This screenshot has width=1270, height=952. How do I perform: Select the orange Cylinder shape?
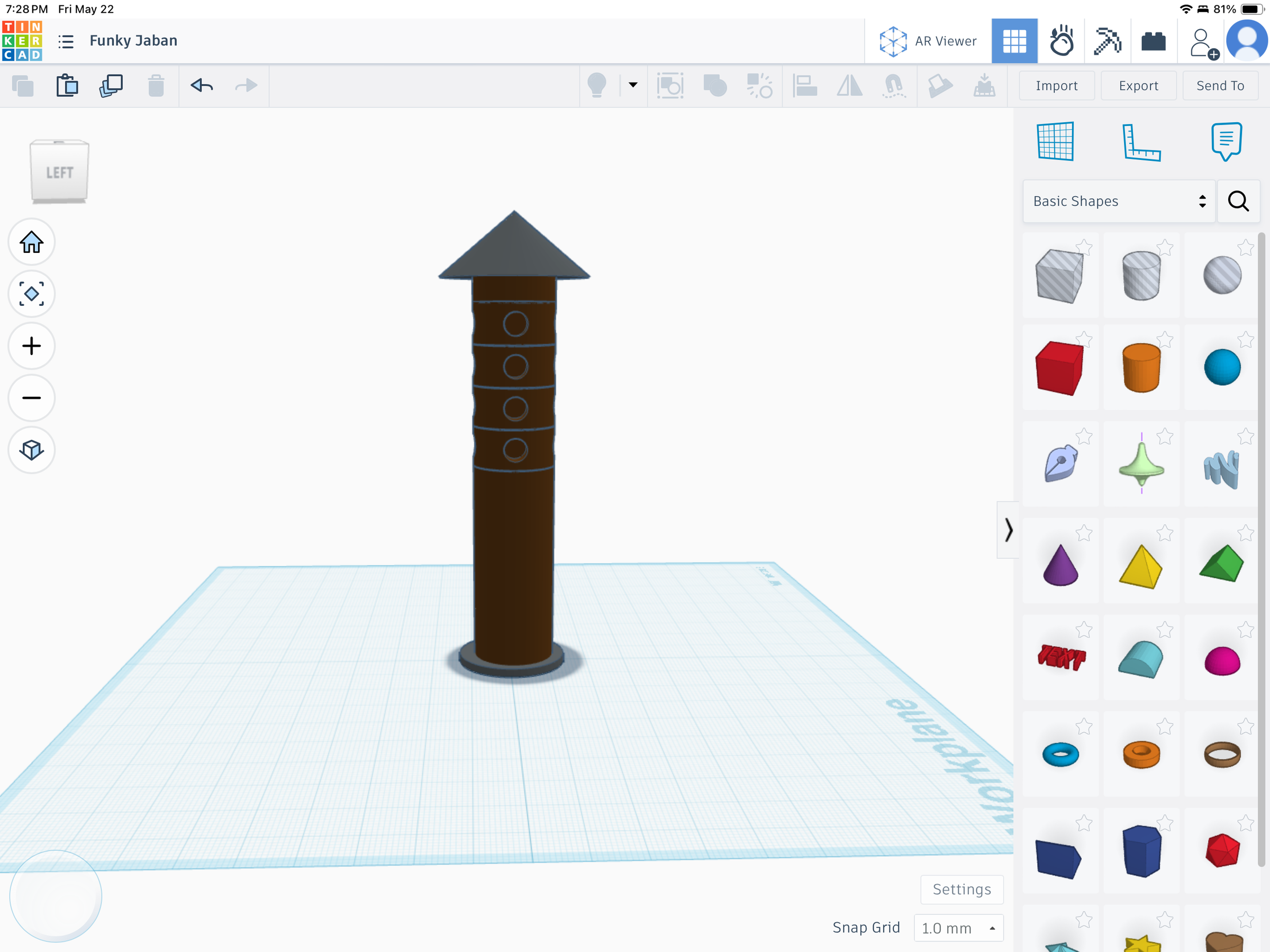click(1141, 367)
